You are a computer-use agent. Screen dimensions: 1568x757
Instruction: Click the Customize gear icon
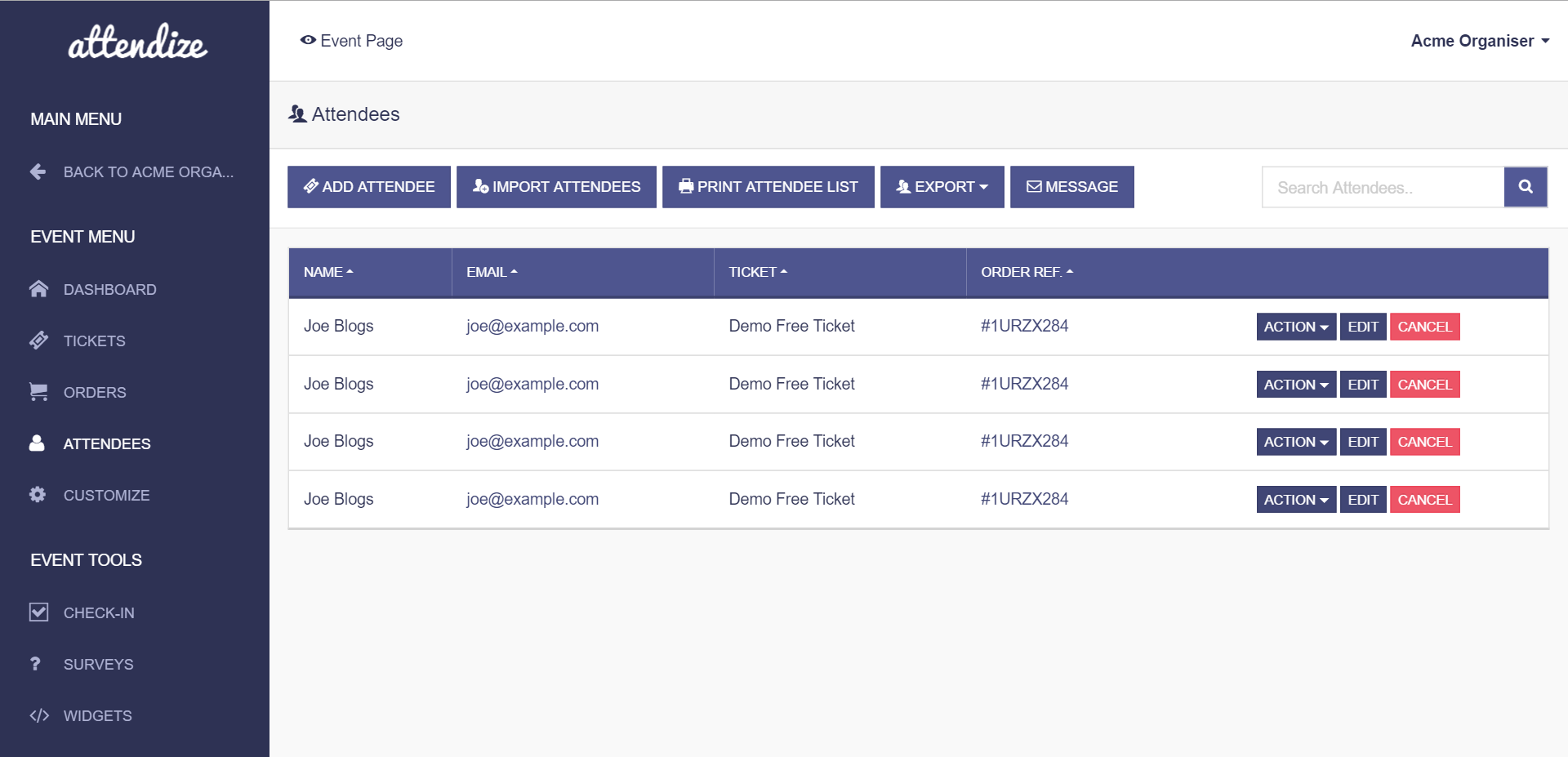[38, 495]
